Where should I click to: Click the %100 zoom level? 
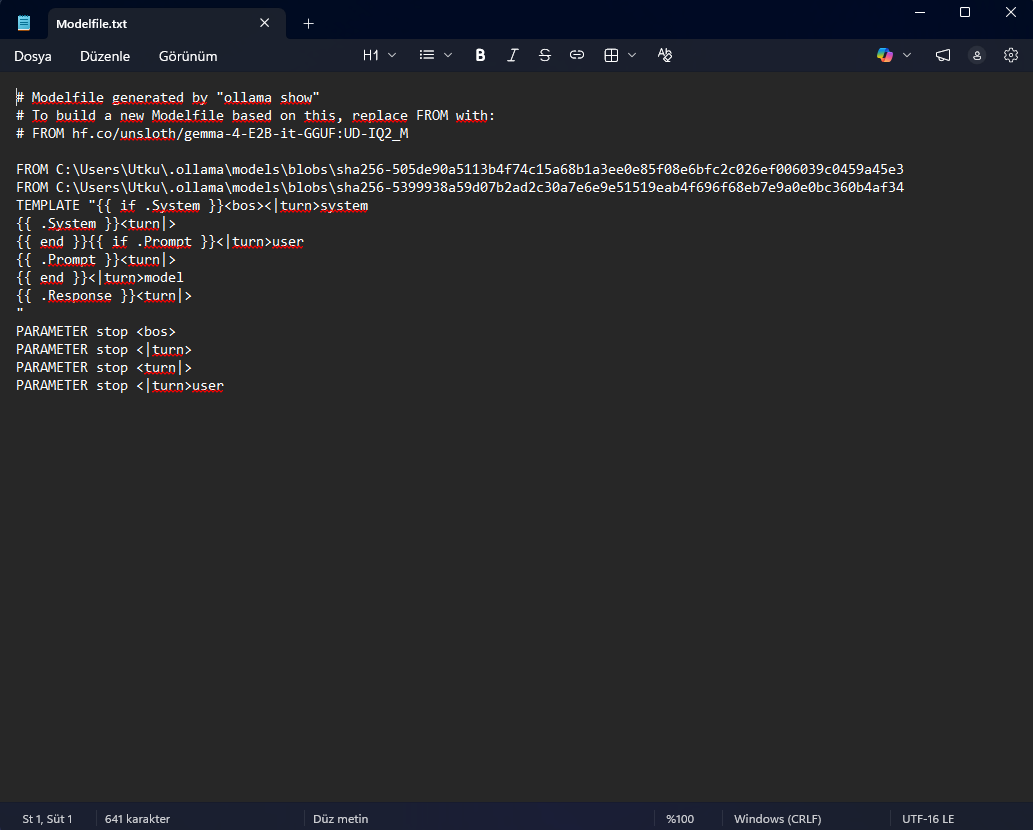point(680,819)
